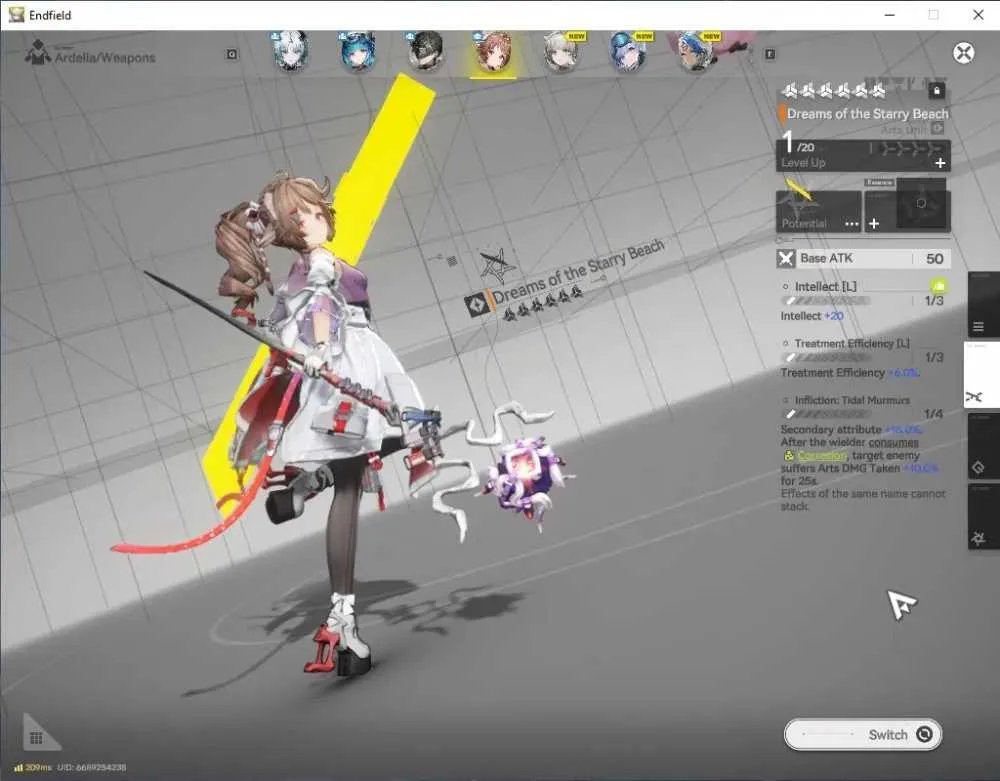This screenshot has width=1000, height=781.
Task: Open the highlighted Corrosion keyword link
Action: click(822, 455)
